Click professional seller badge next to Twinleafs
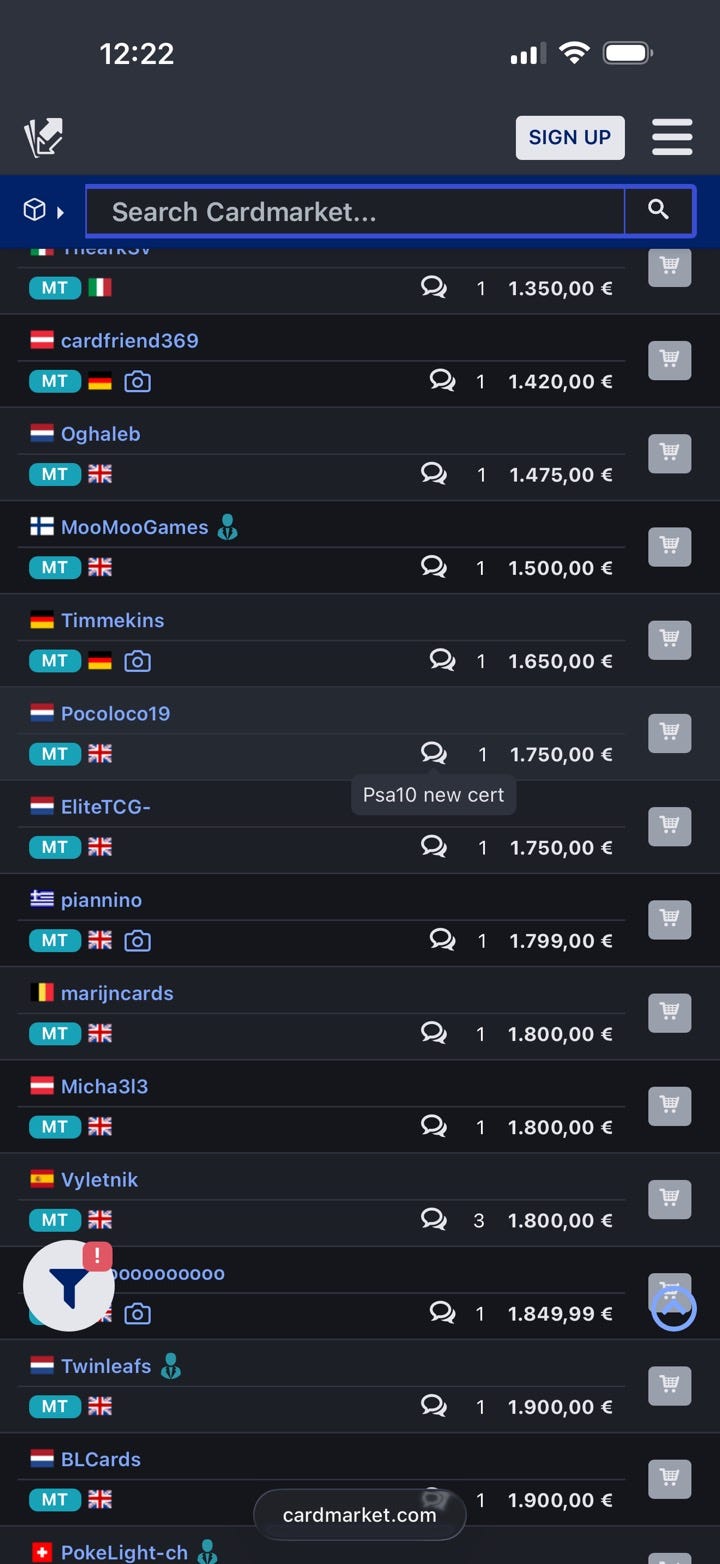This screenshot has width=720, height=1564. [171, 1366]
